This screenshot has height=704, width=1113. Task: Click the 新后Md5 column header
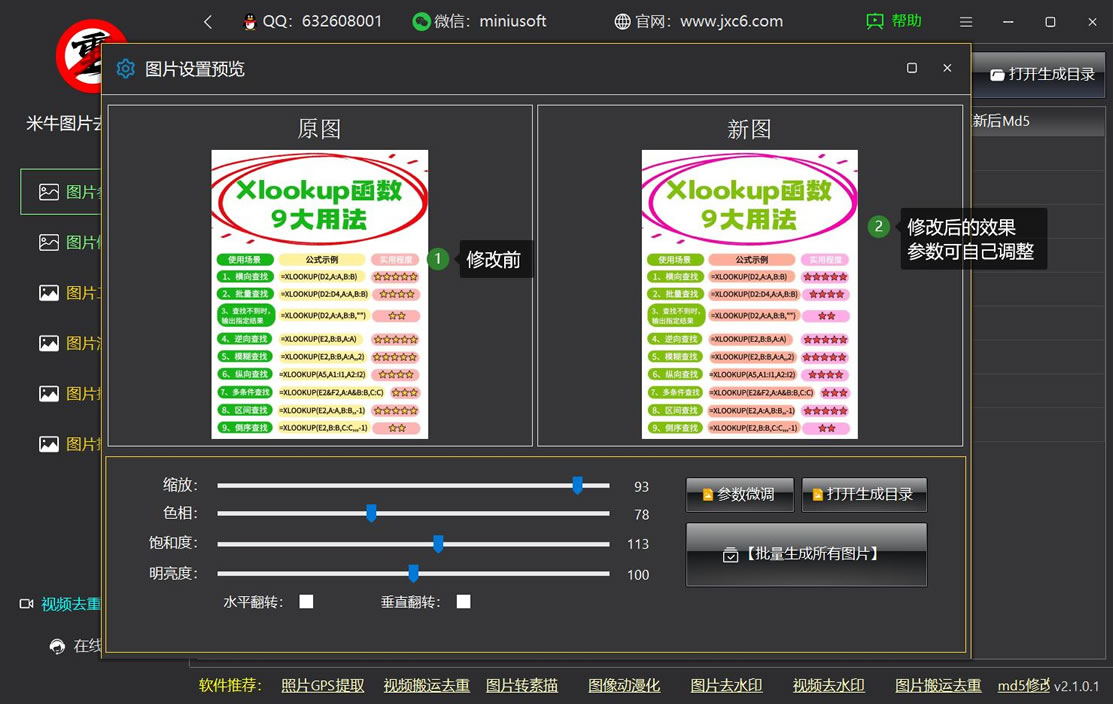(1001, 121)
